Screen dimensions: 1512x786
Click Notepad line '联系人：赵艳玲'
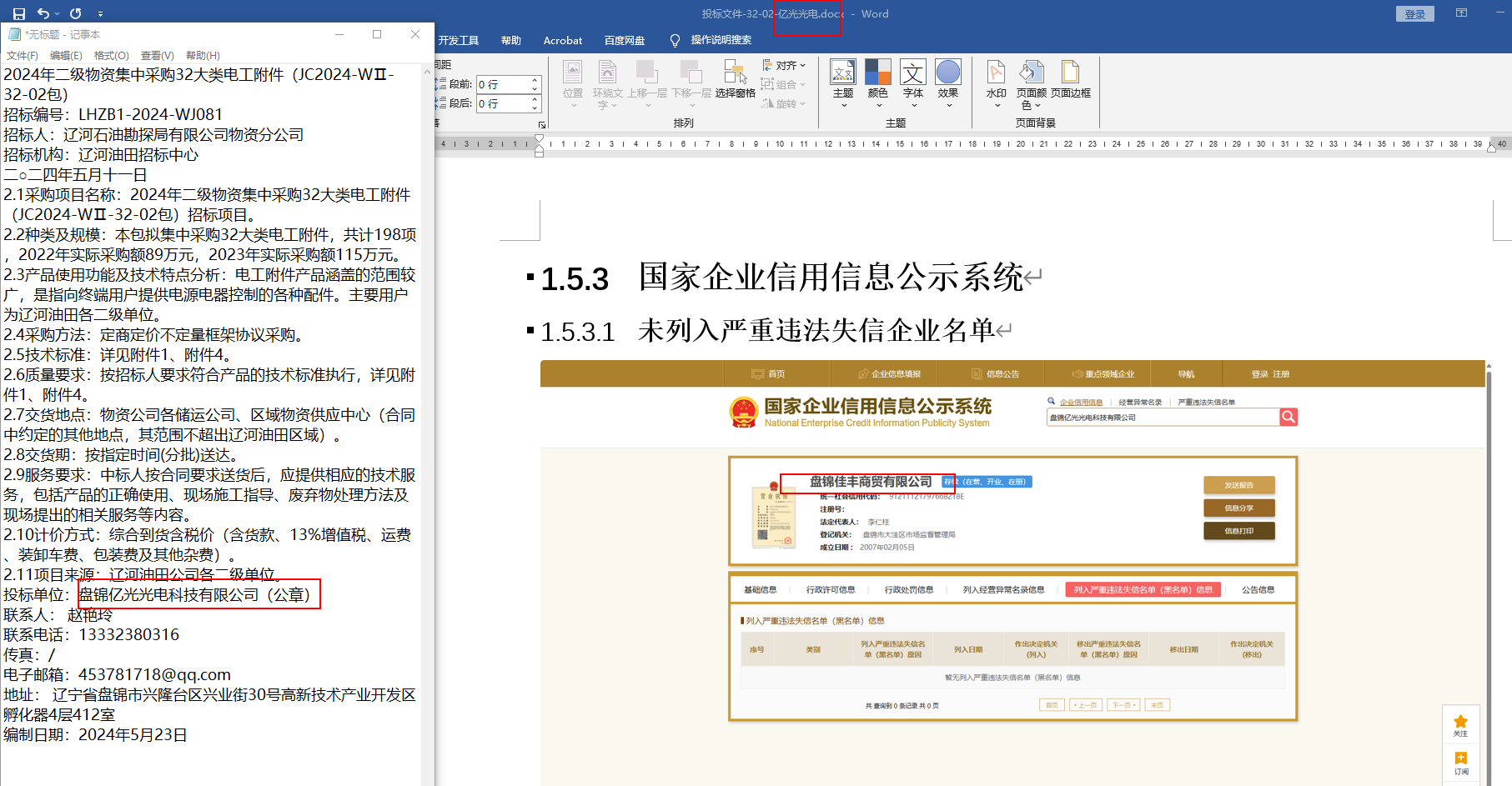(58, 614)
